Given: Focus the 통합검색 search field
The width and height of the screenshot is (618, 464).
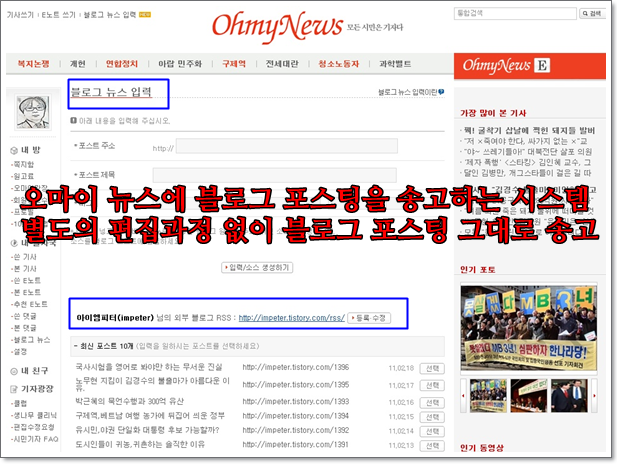Looking at the screenshot, I should (515, 13).
